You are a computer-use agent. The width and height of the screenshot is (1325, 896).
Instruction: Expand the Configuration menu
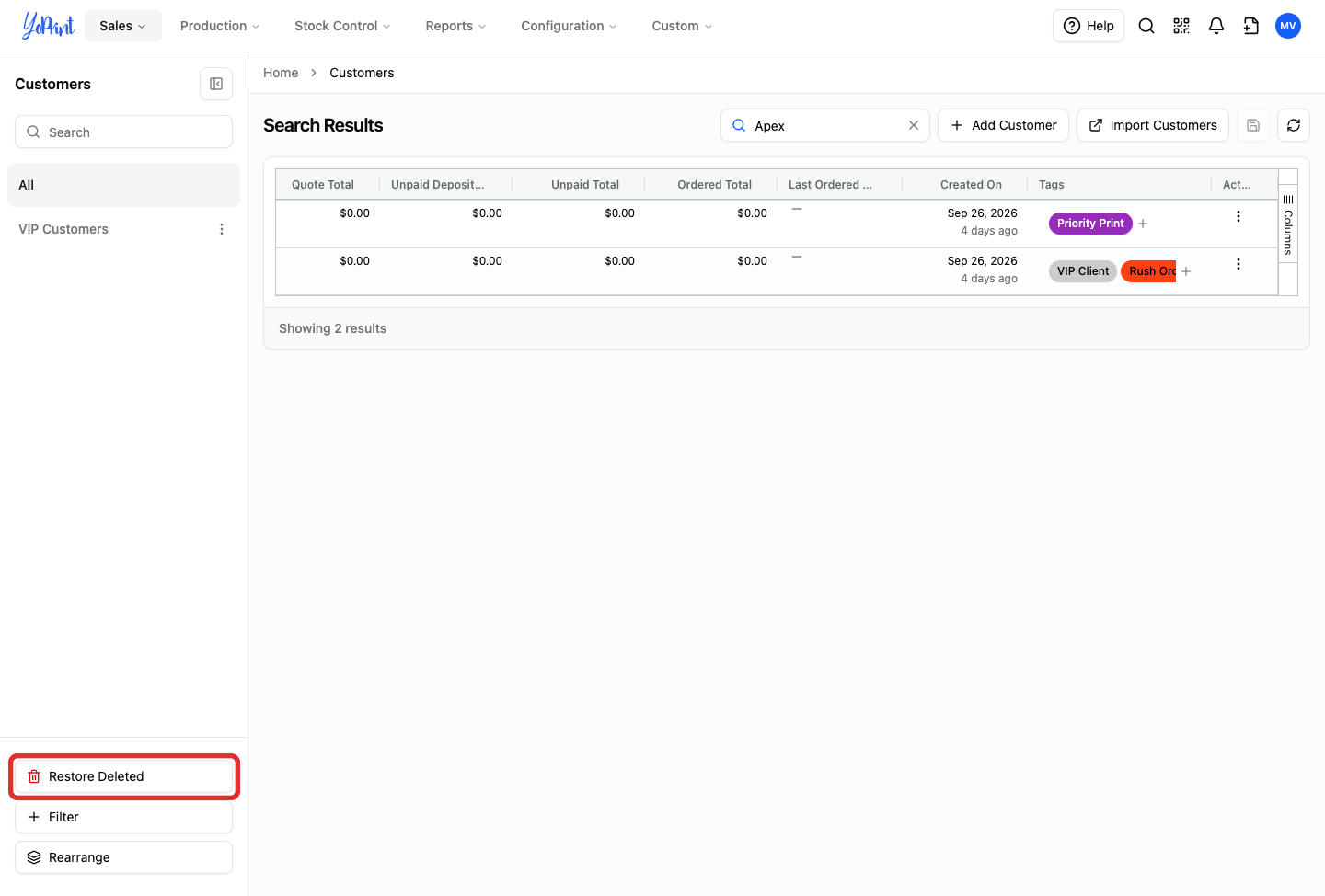tap(569, 26)
